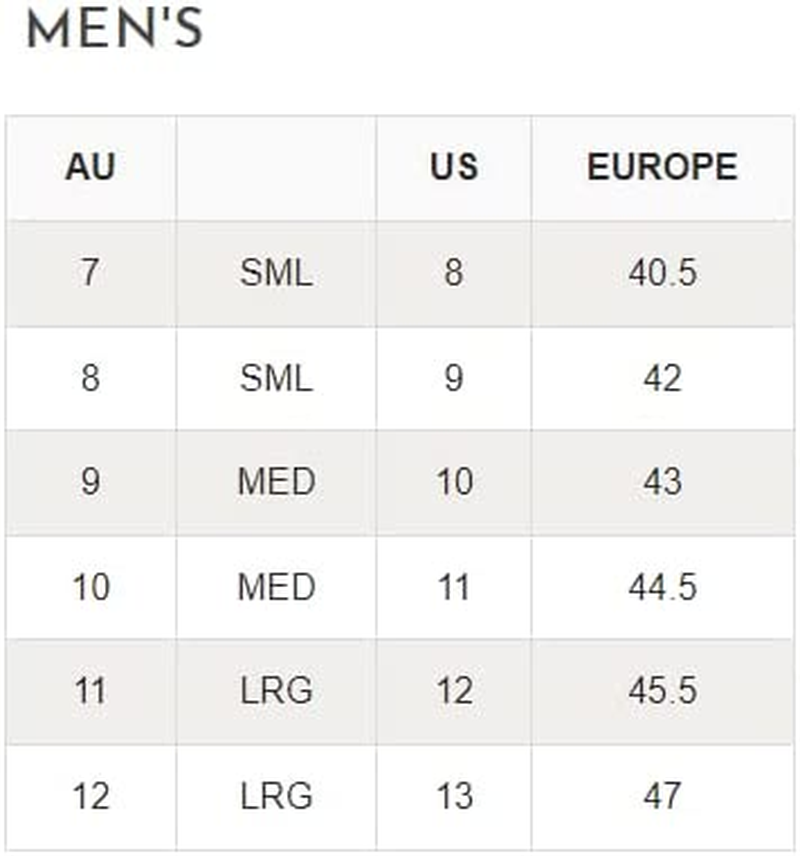This screenshot has width=800, height=856.
Task: Click the US column header
Action: pos(454,167)
